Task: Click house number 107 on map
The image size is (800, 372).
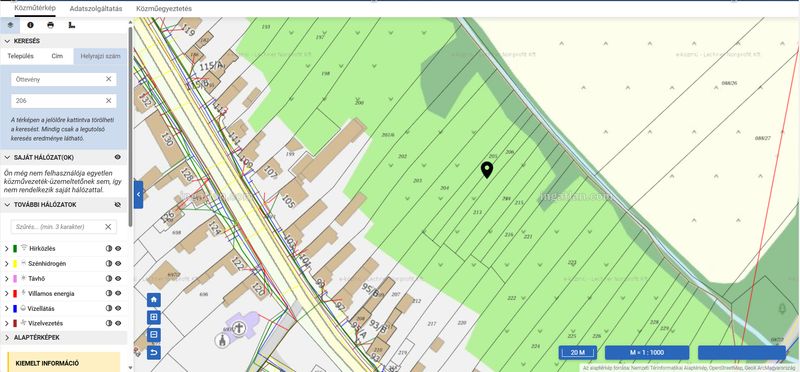Action: [x=270, y=172]
